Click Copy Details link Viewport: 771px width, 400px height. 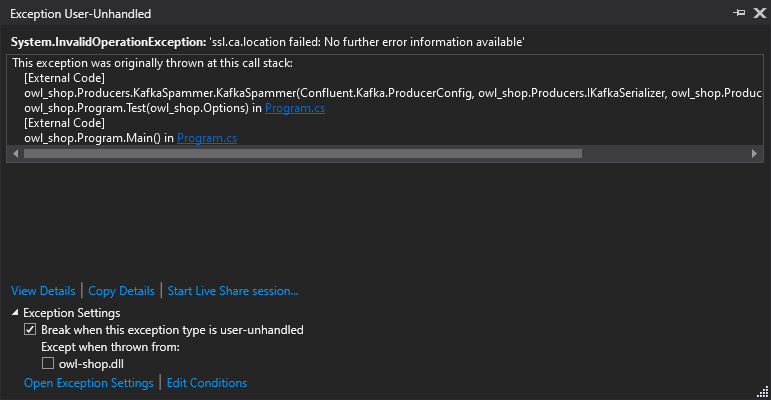(x=121, y=291)
